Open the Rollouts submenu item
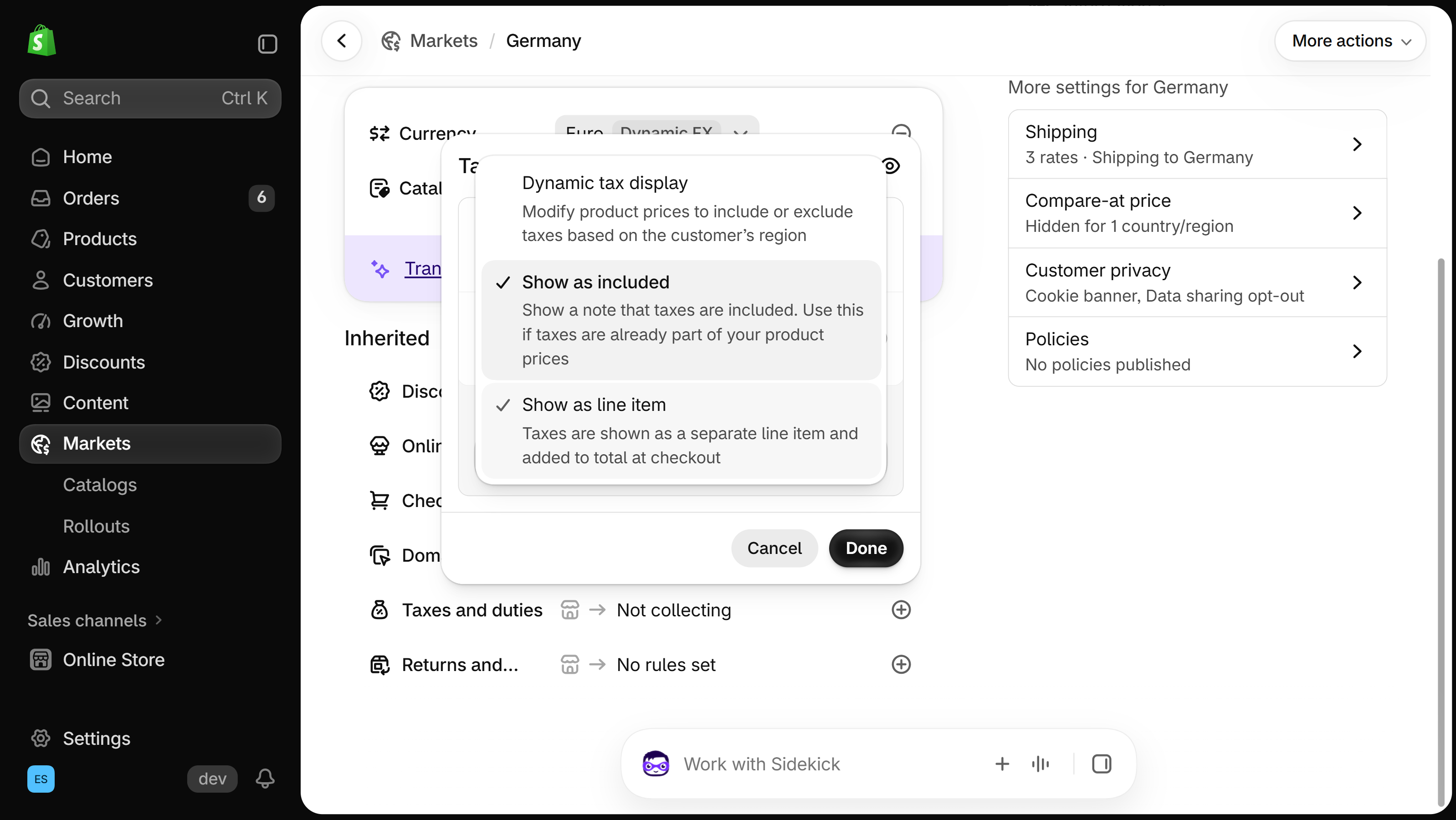This screenshot has width=1456, height=820. click(x=96, y=526)
